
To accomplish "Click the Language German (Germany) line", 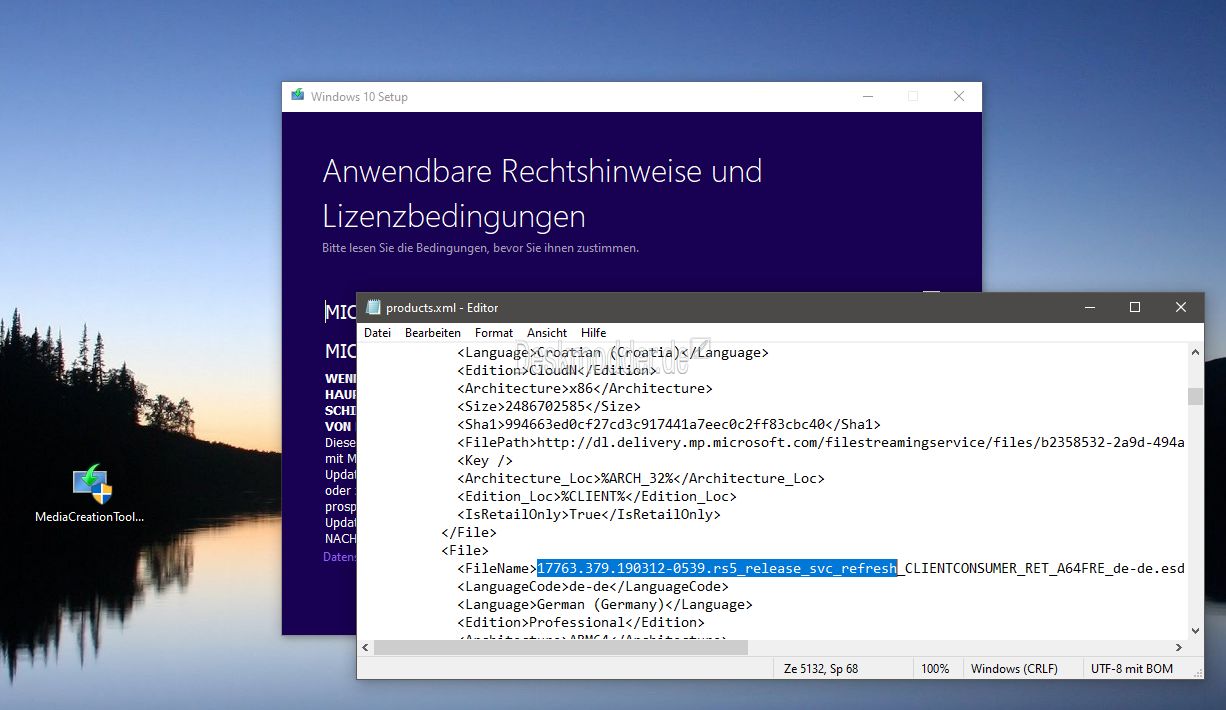I will click(605, 604).
